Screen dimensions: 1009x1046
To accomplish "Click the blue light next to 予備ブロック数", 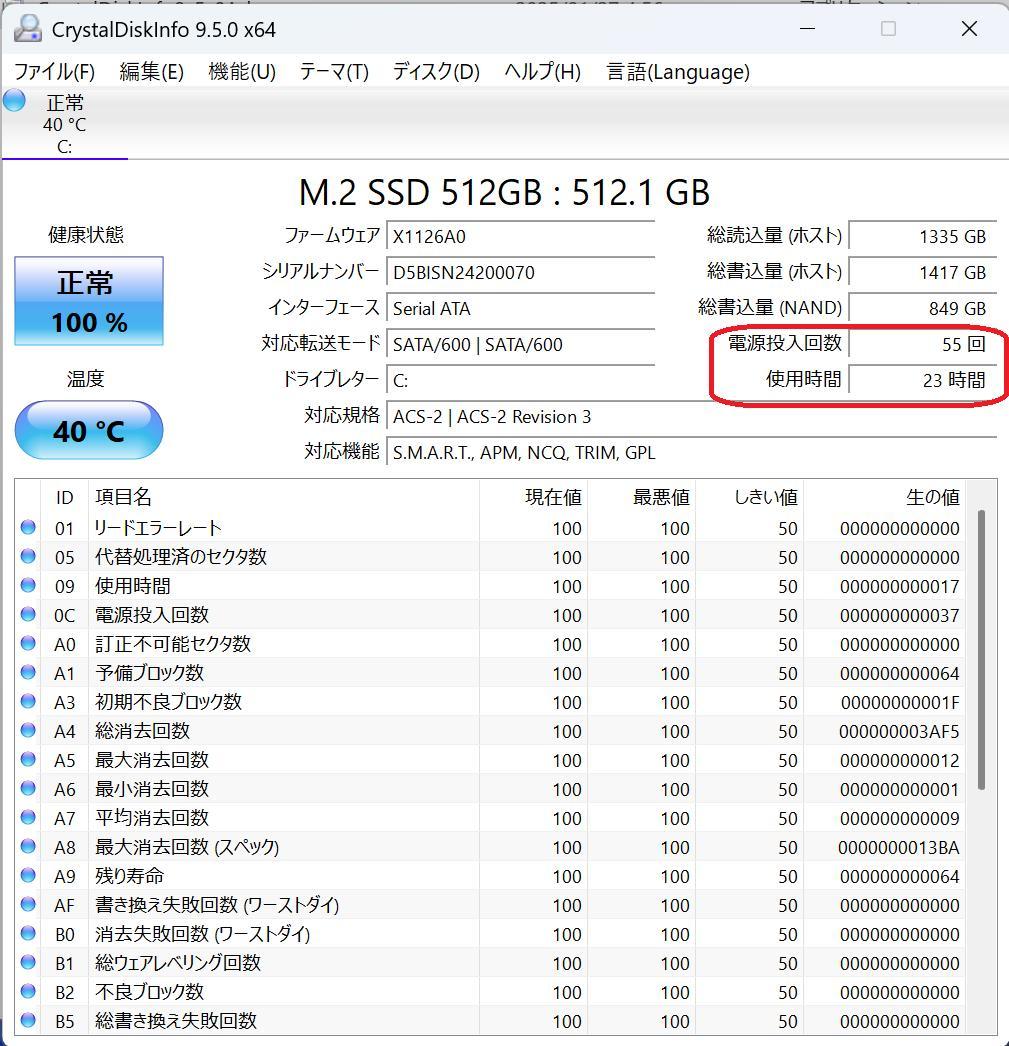I will [27, 673].
